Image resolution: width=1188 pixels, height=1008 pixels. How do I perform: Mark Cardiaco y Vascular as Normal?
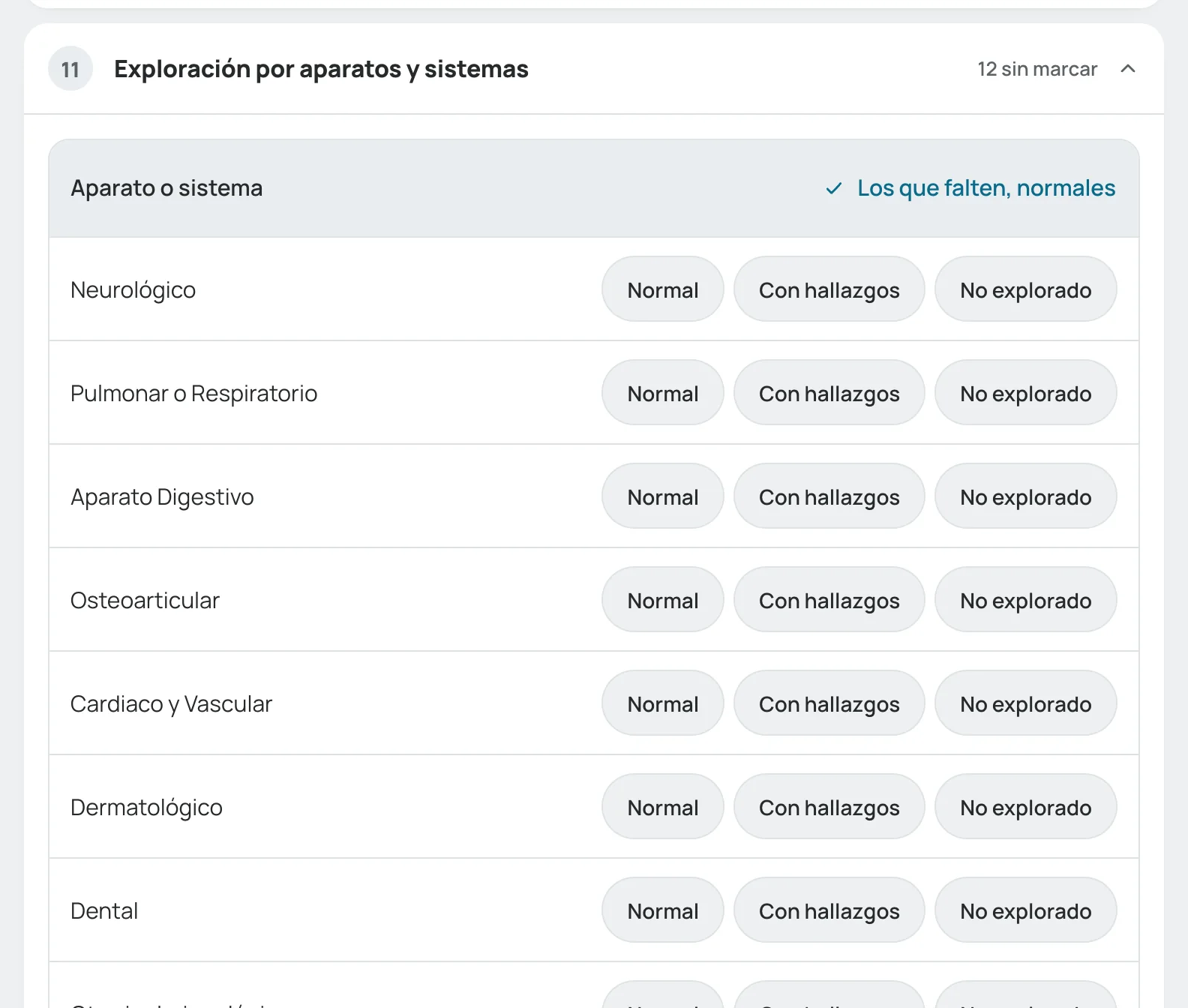tap(663, 703)
